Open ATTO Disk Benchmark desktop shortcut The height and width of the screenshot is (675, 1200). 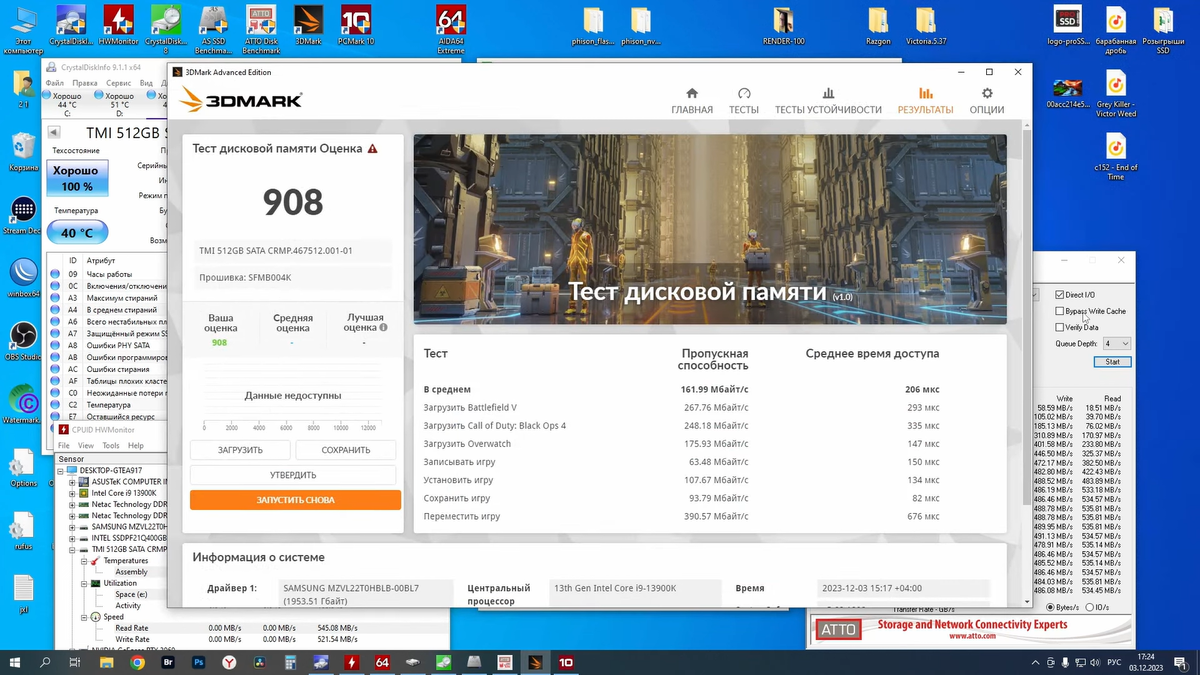pos(261,28)
